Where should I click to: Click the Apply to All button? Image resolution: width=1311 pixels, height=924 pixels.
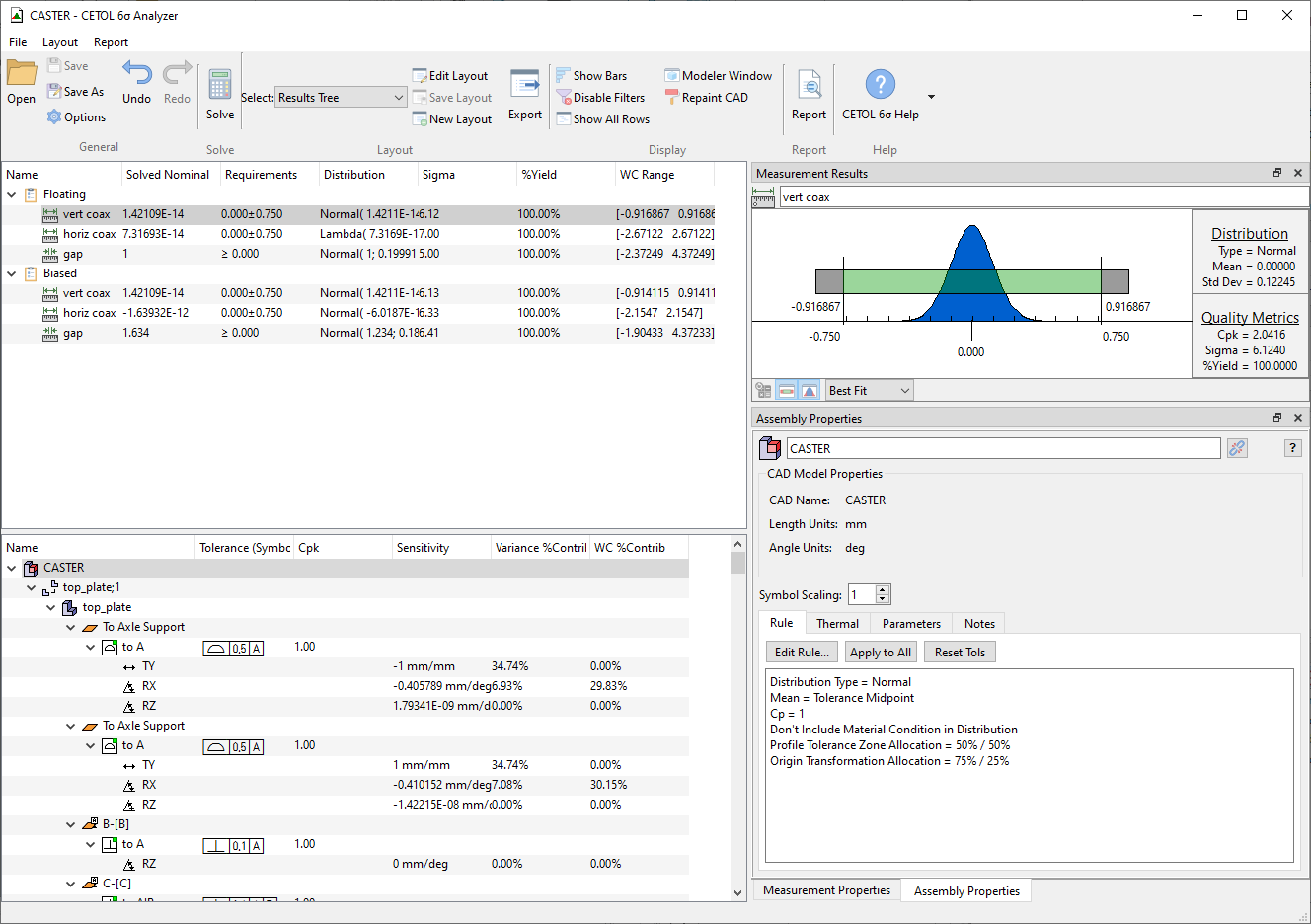click(x=880, y=653)
